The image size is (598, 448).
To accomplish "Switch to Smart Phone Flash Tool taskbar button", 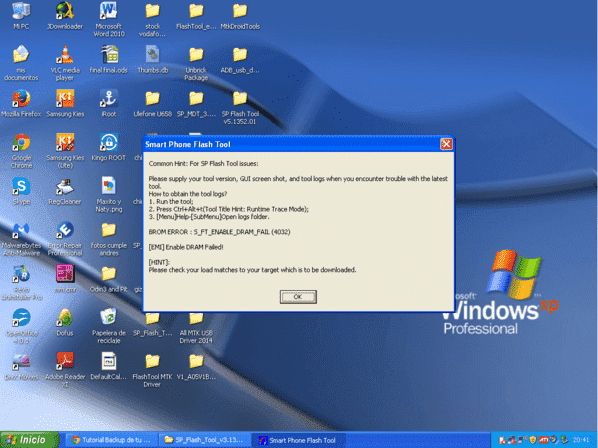I will (x=299, y=440).
